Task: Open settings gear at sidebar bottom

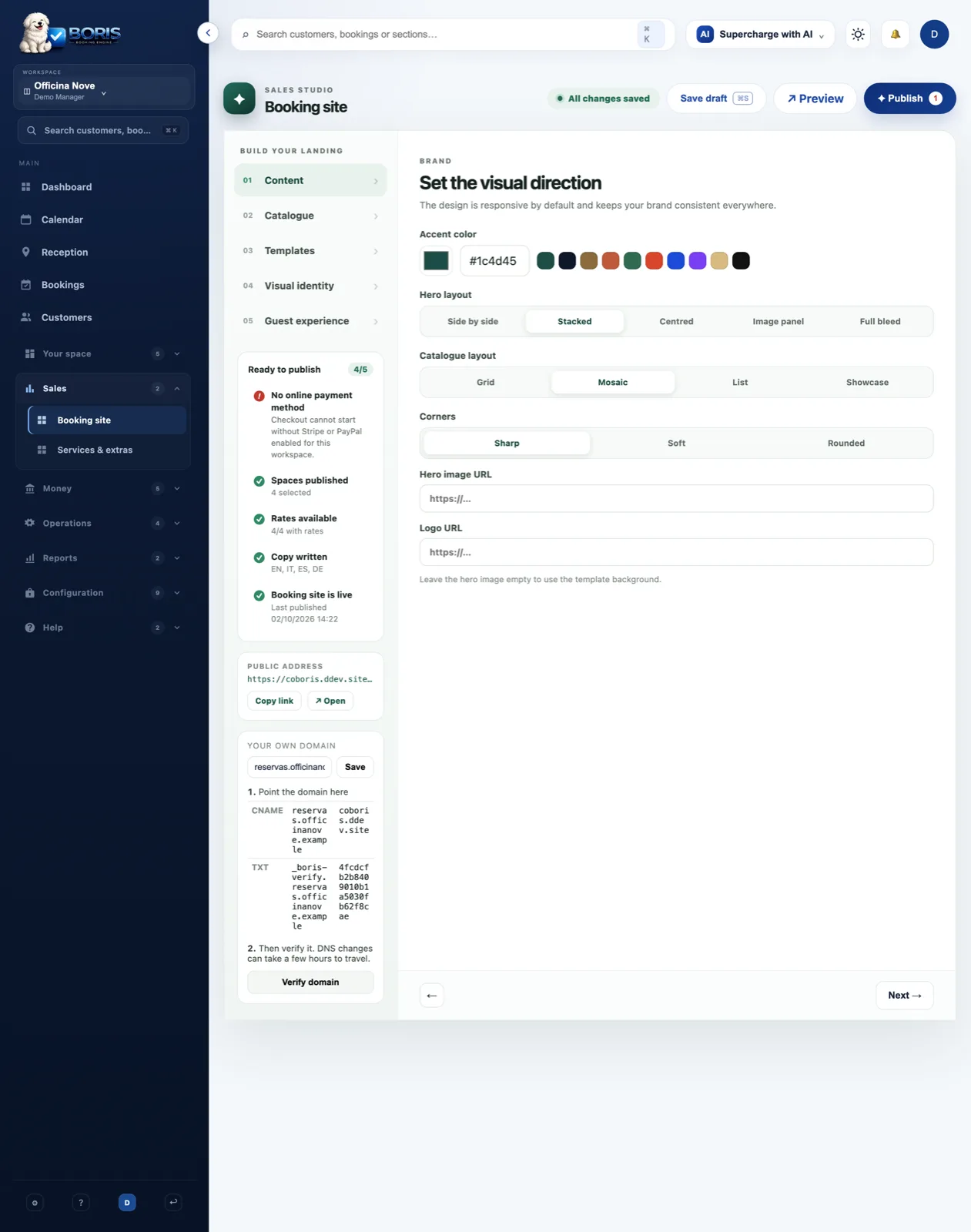Action: [x=35, y=1202]
